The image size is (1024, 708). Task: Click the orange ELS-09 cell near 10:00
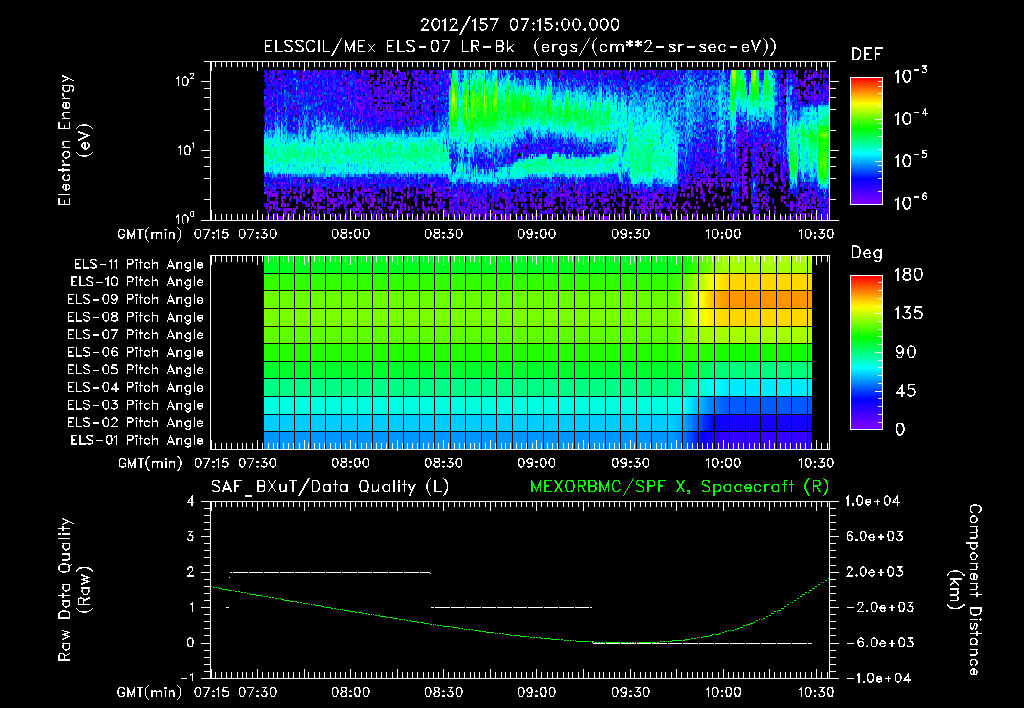[722, 300]
